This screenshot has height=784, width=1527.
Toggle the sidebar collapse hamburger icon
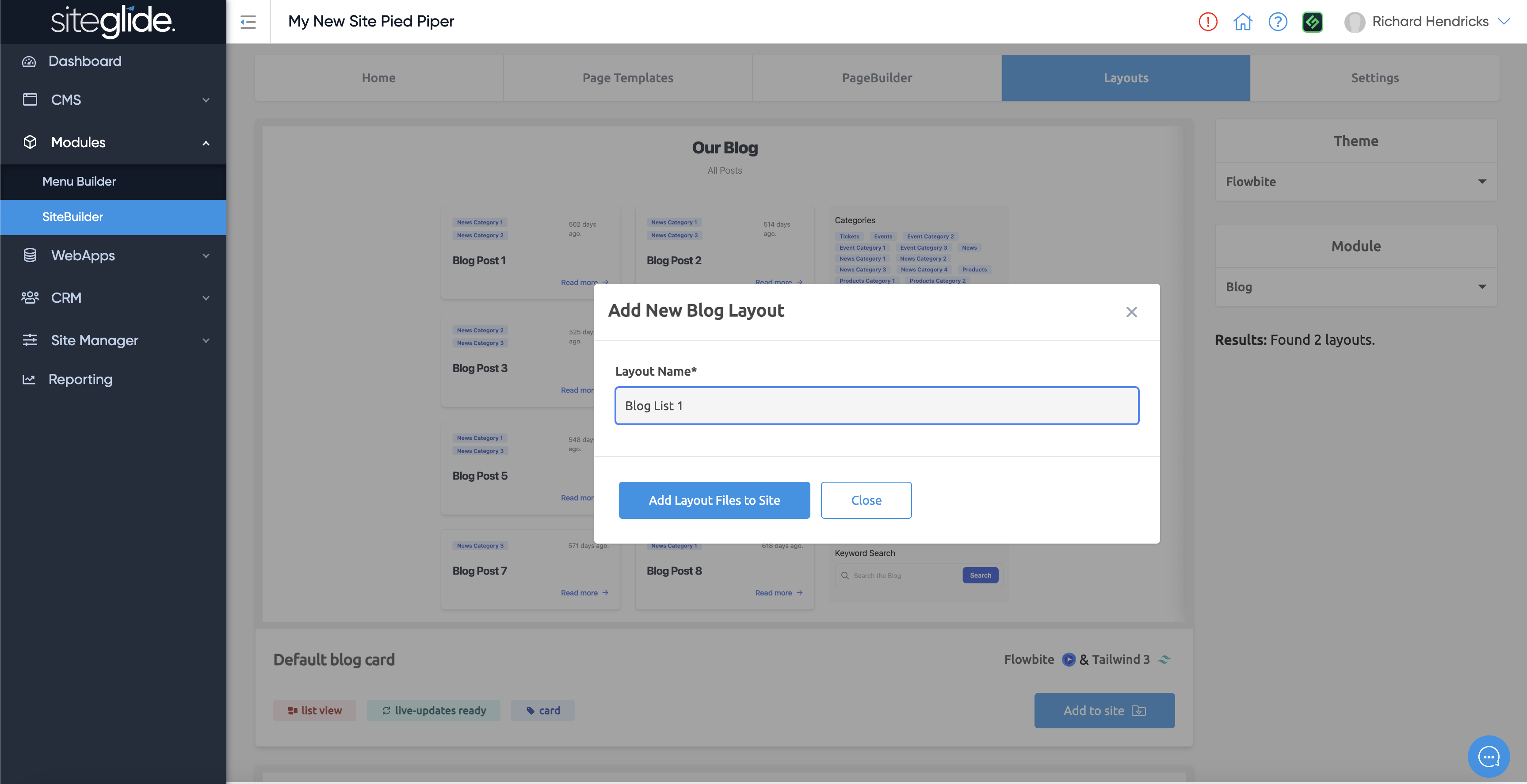(248, 22)
